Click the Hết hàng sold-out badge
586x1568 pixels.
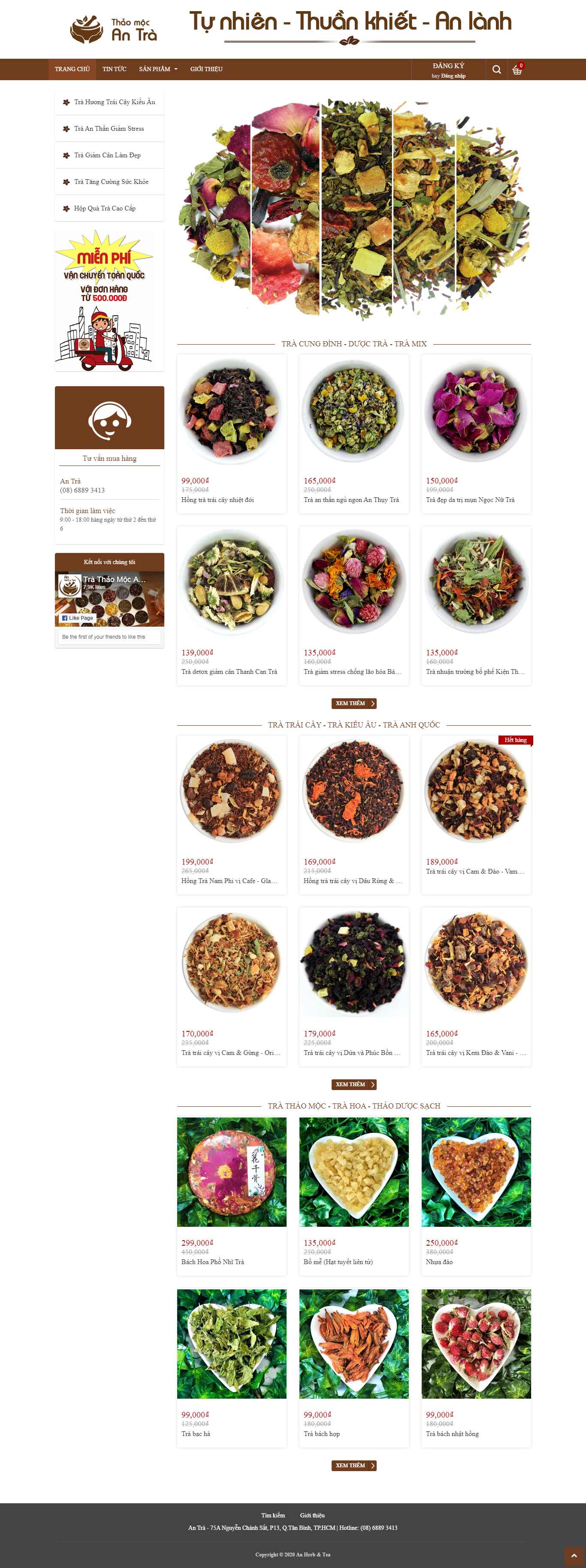(x=515, y=740)
